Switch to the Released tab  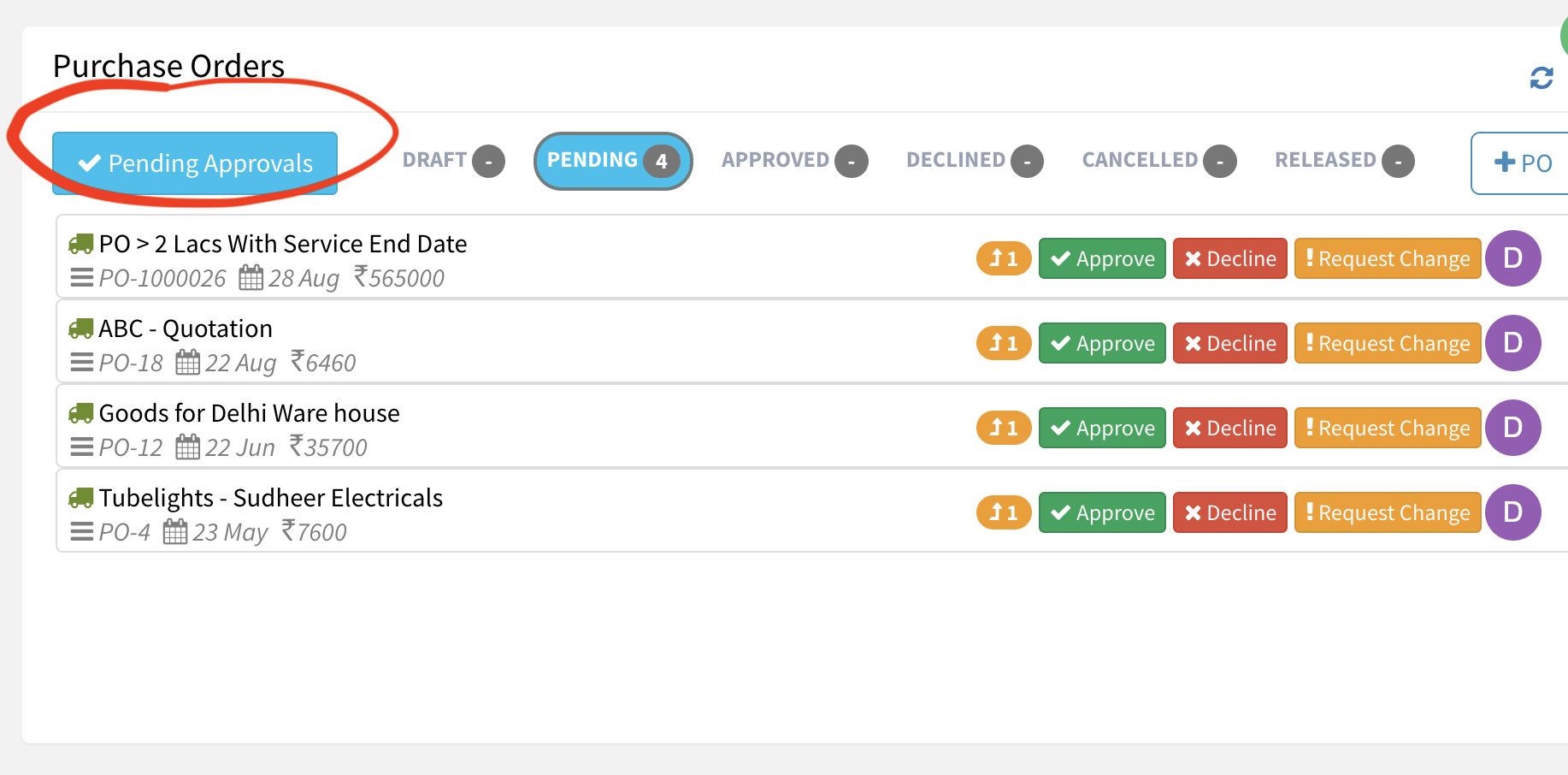click(x=1343, y=161)
